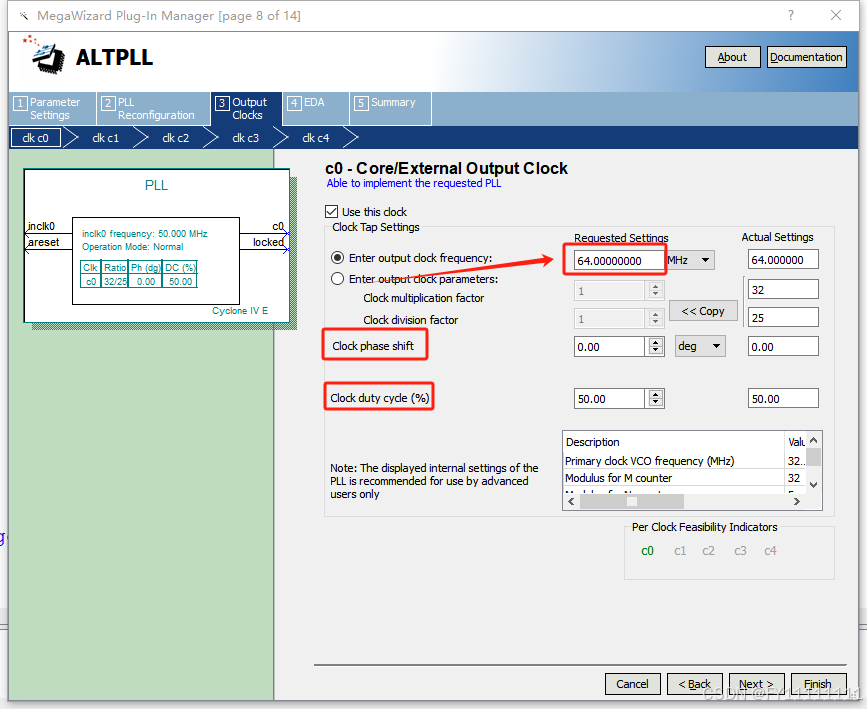Click c4 feasibility indicator
867x709 pixels.
pos(770,551)
